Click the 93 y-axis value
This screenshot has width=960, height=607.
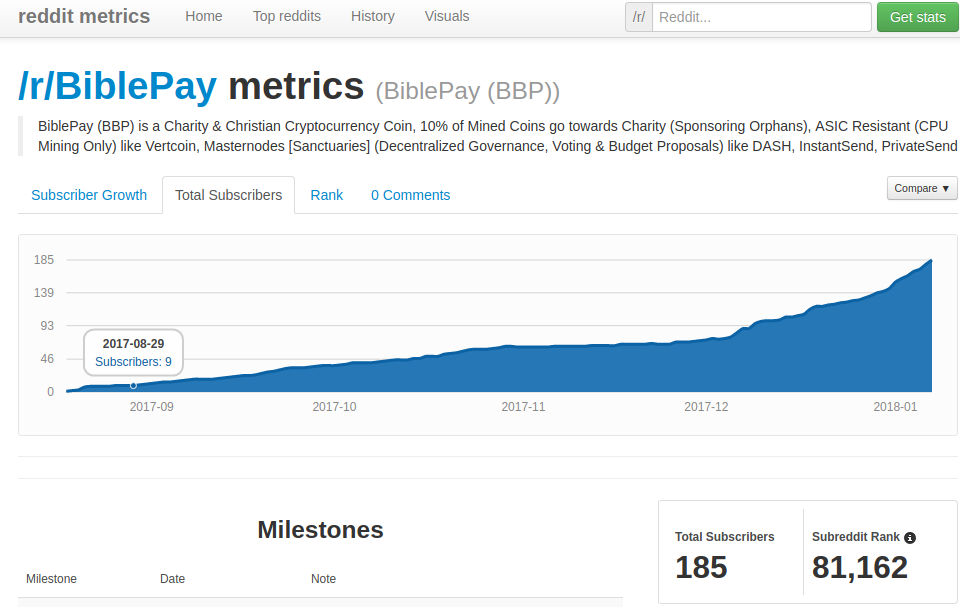tap(47, 326)
